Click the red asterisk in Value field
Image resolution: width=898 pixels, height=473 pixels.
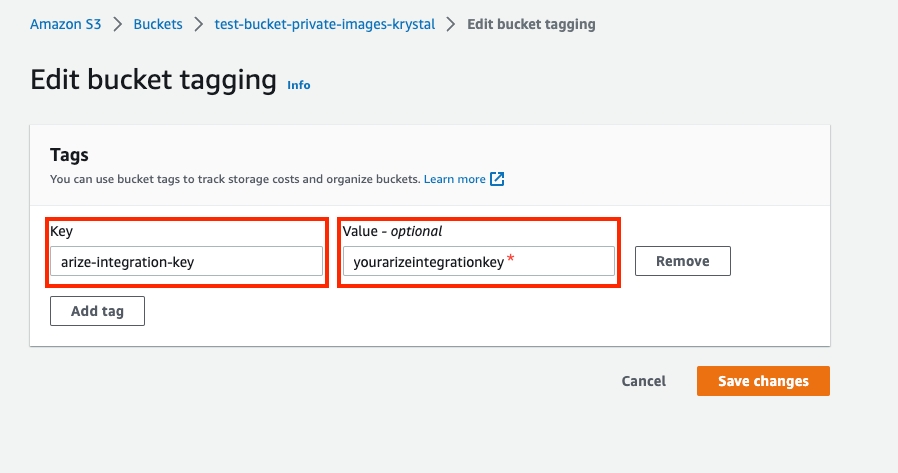511,259
